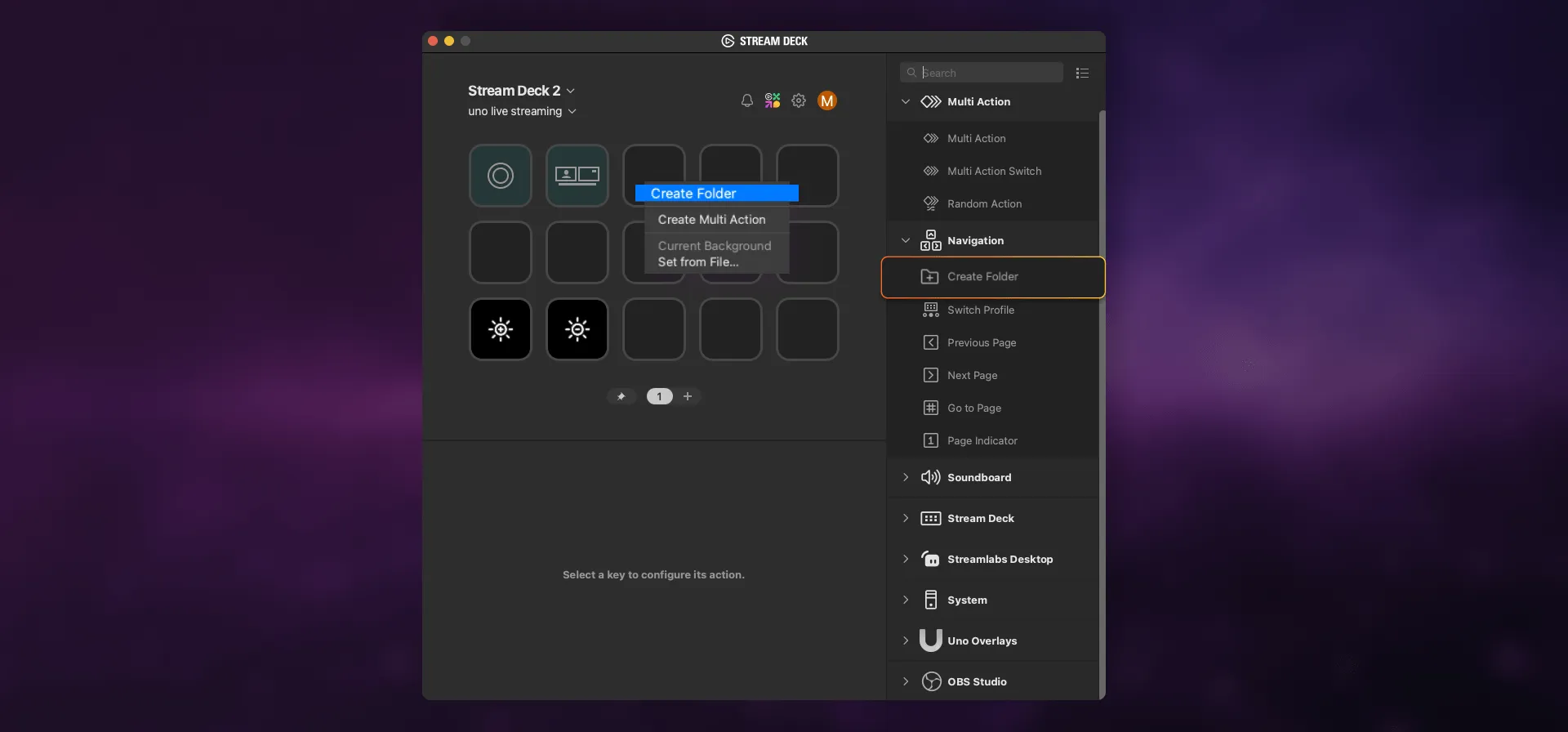
Task: Expand the System category
Action: pos(906,600)
